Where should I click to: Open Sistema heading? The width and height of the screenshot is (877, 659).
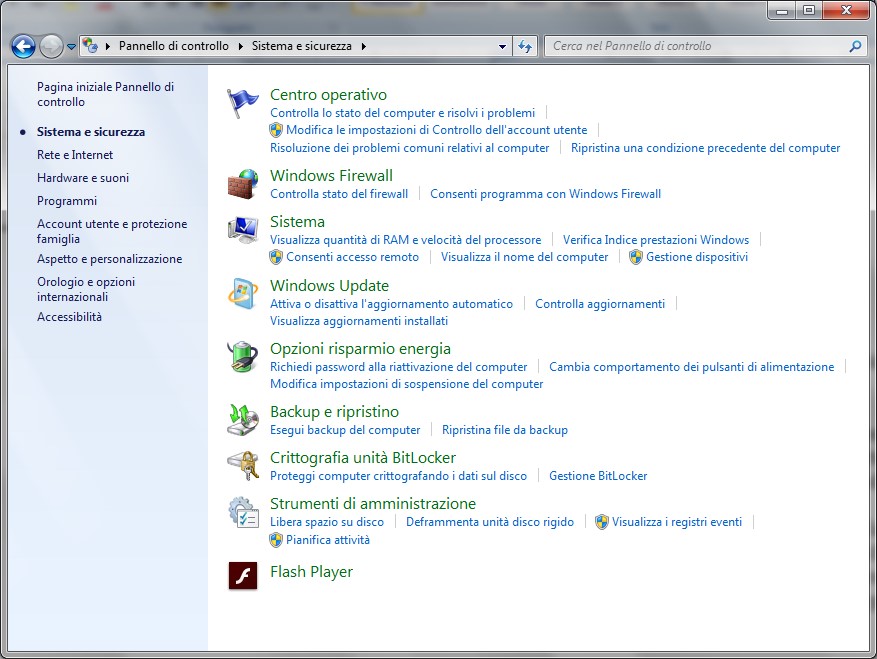[297, 222]
